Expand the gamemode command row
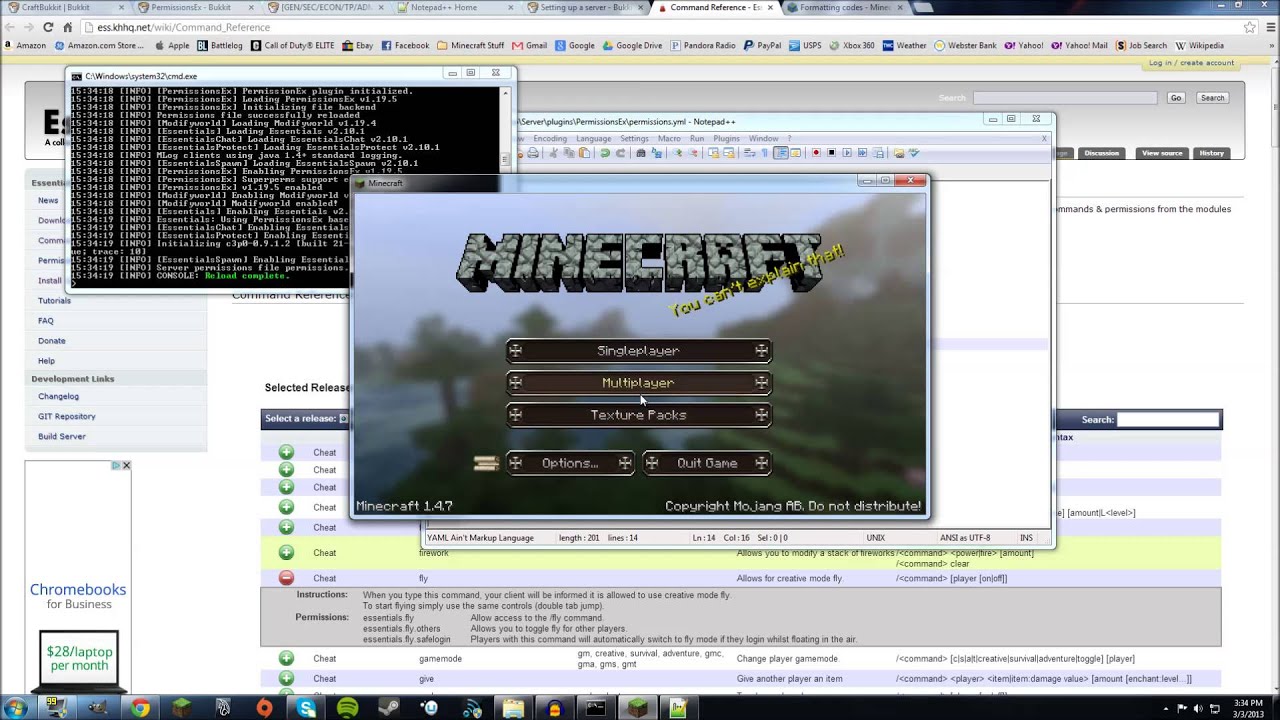Viewport: 1280px width, 720px height. (x=286, y=658)
